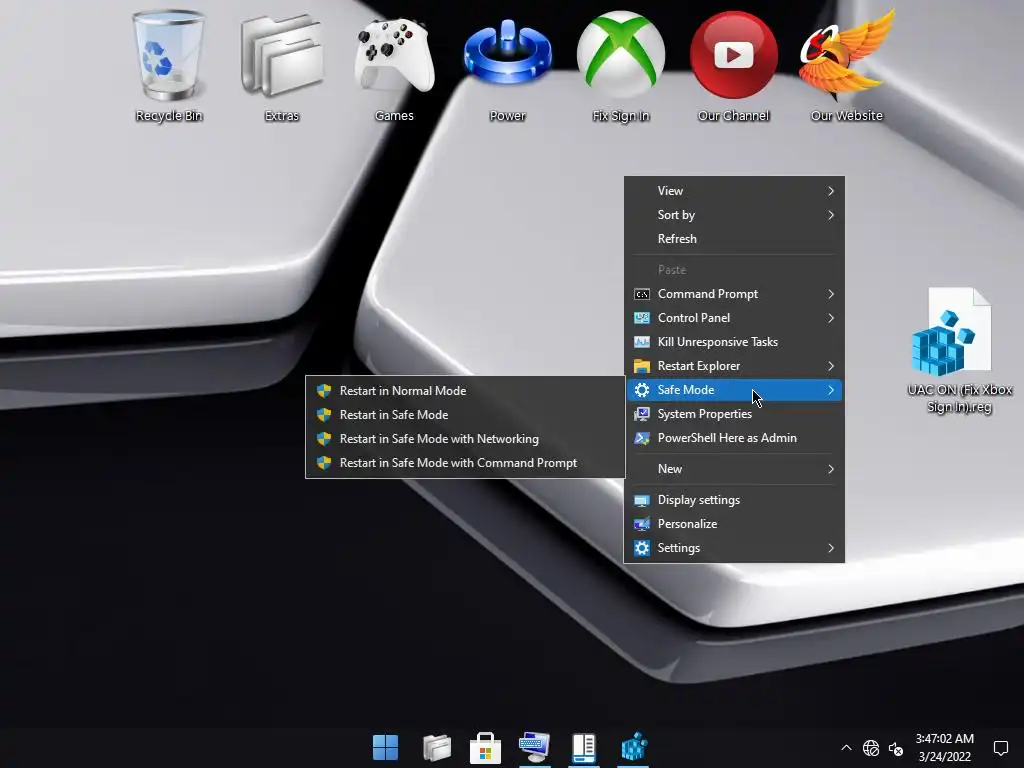
Task: Choose Restart in Safe Mode
Action: point(465,415)
